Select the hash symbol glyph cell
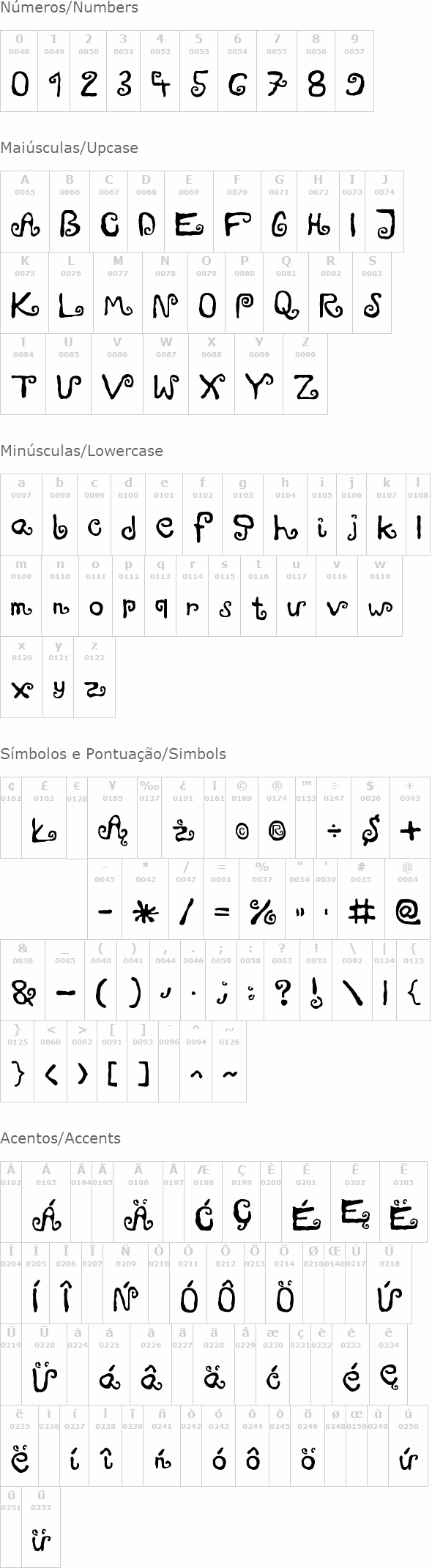432x1568 pixels. pos(361,899)
